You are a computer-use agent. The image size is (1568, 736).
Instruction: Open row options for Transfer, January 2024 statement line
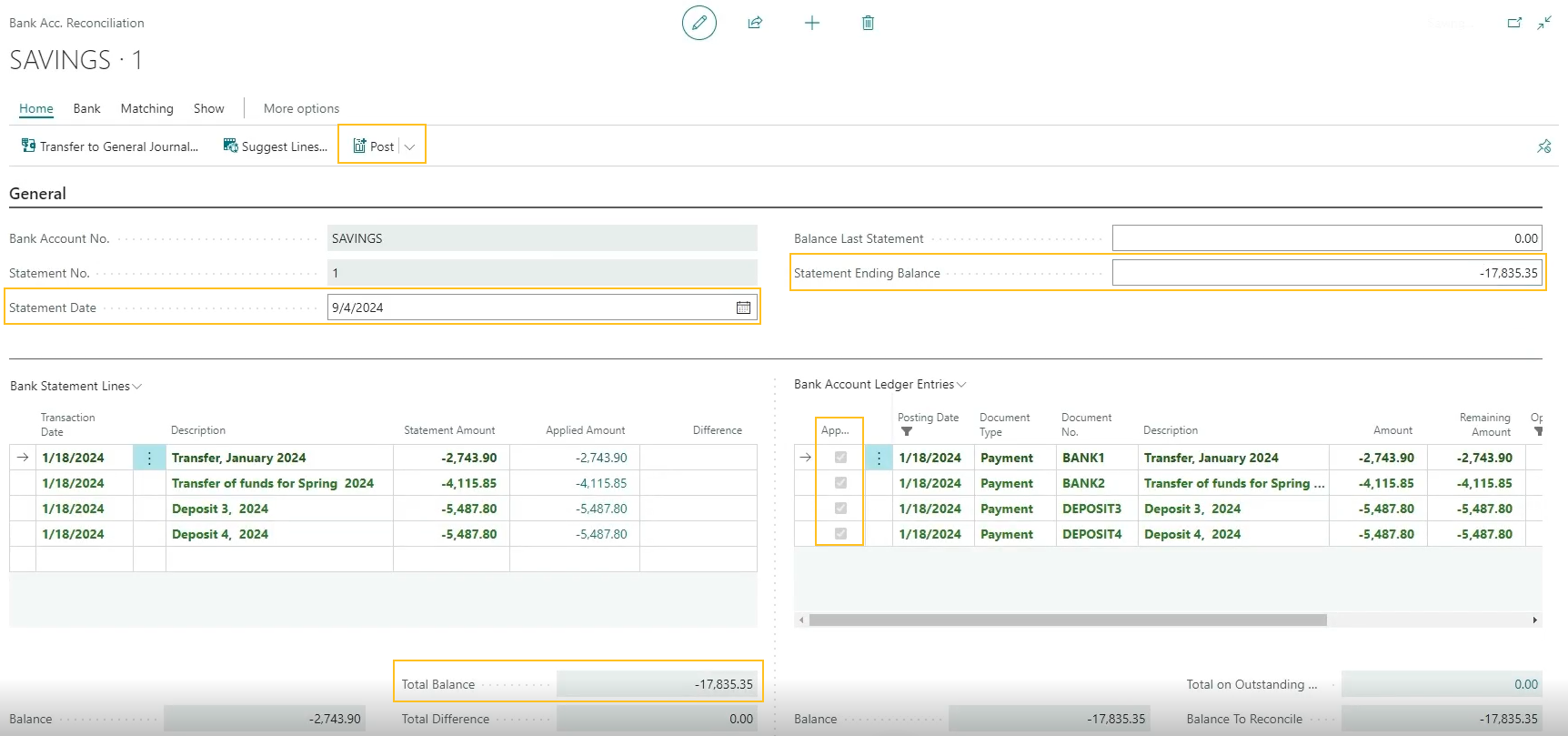click(149, 458)
